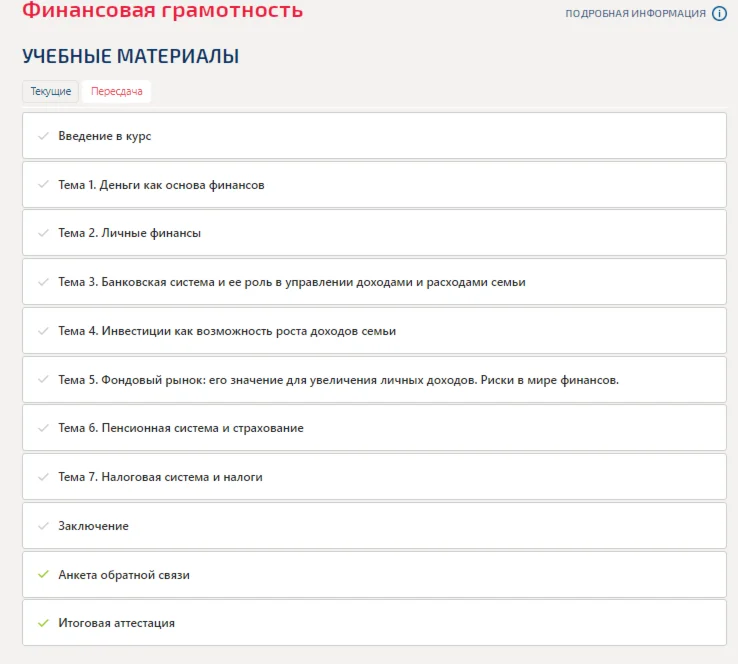Open the Введение в курс section

[374, 136]
